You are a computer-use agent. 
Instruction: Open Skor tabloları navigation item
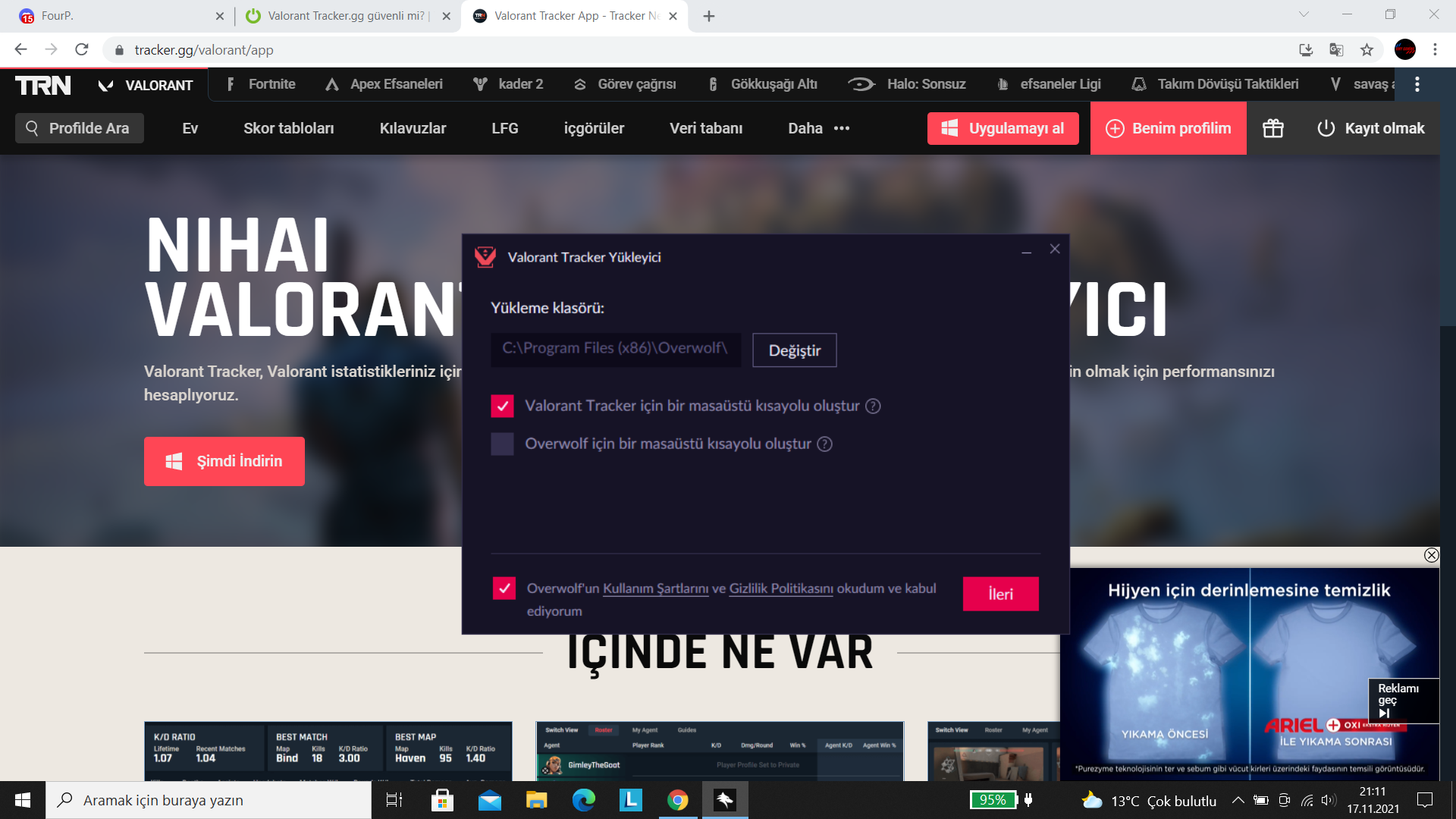tap(288, 128)
